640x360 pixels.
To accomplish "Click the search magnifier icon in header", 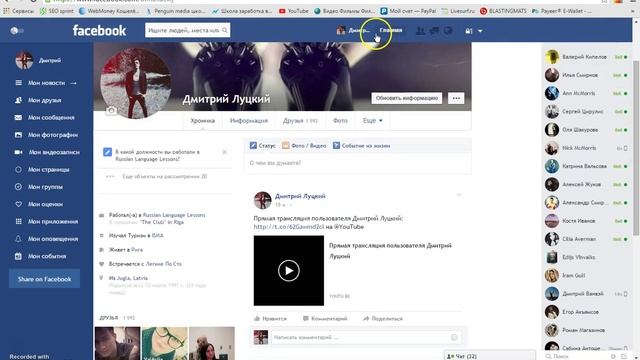I will point(224,30).
